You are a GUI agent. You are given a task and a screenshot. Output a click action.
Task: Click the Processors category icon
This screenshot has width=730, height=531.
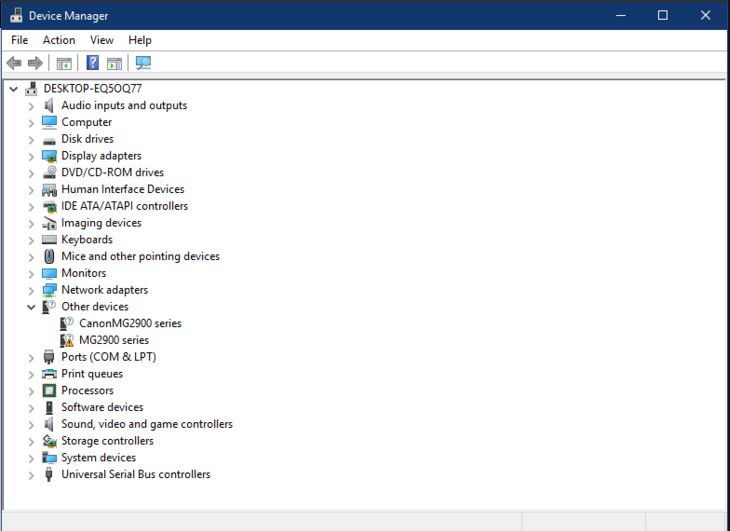50,391
